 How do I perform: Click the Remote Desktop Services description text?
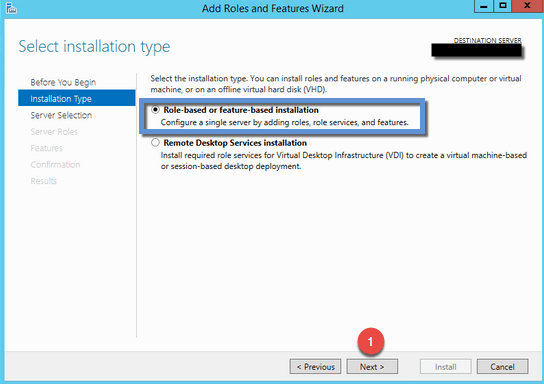point(343,161)
